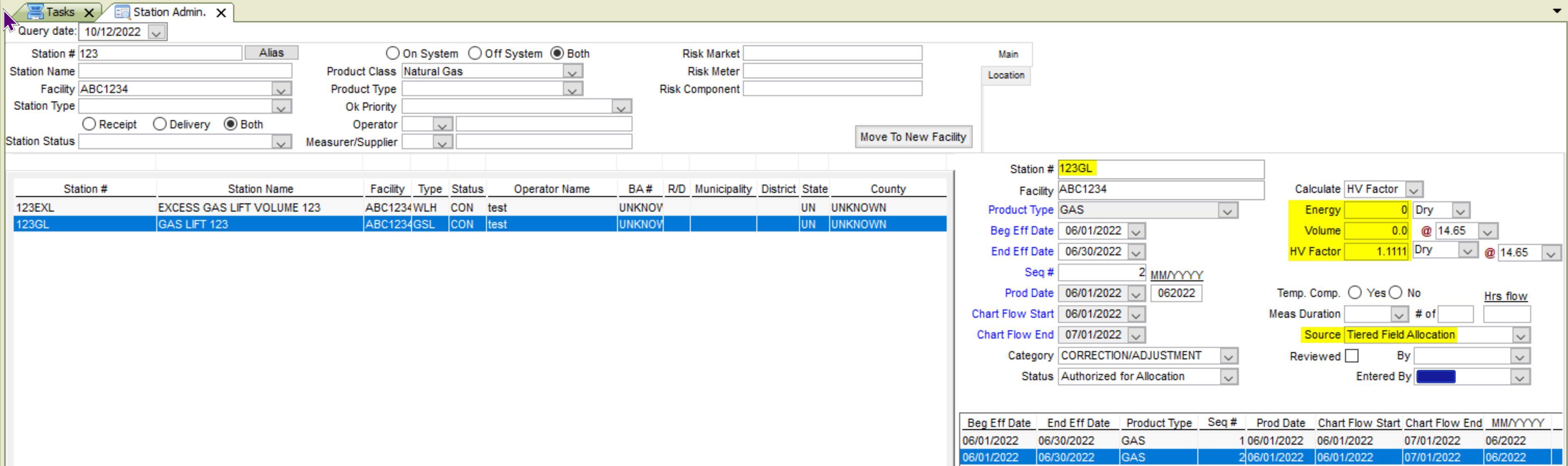Click the Station Name input field
Image resolution: width=1568 pixels, height=466 pixels.
point(185,71)
